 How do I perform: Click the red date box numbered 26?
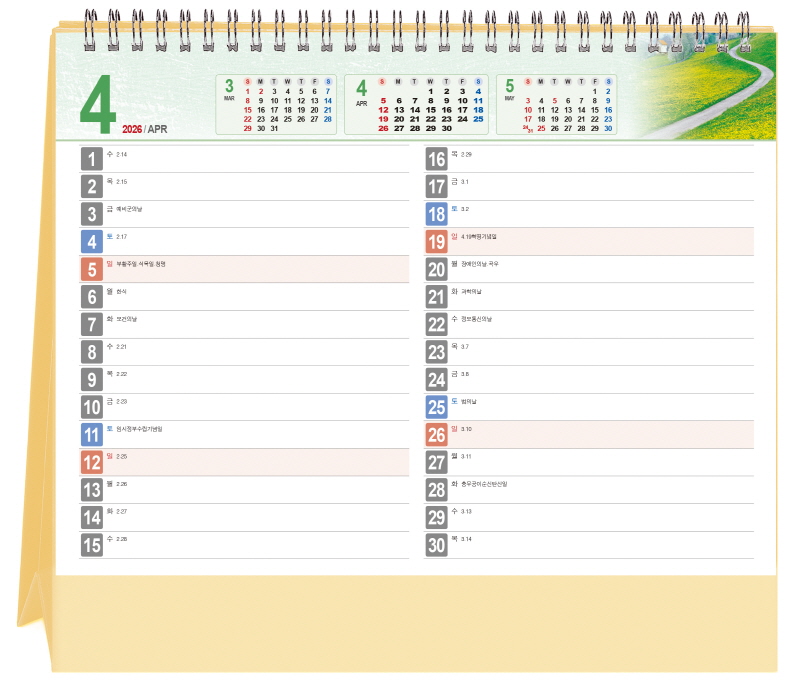pyautogui.click(x=436, y=434)
